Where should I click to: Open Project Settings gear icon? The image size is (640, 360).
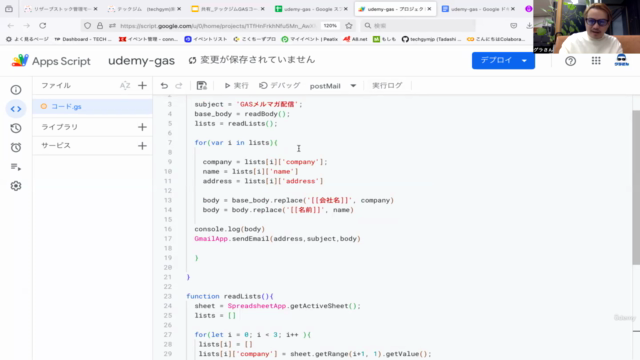point(16,186)
